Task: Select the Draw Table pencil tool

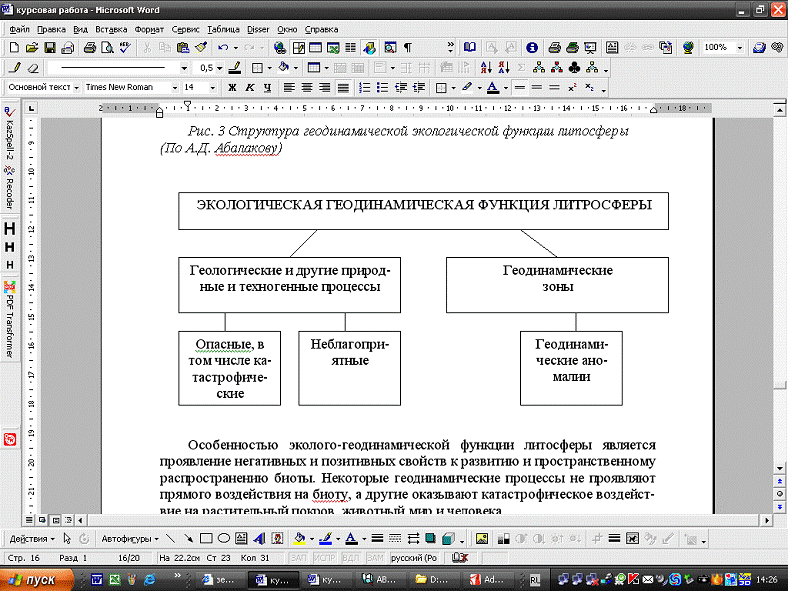Action: point(14,68)
